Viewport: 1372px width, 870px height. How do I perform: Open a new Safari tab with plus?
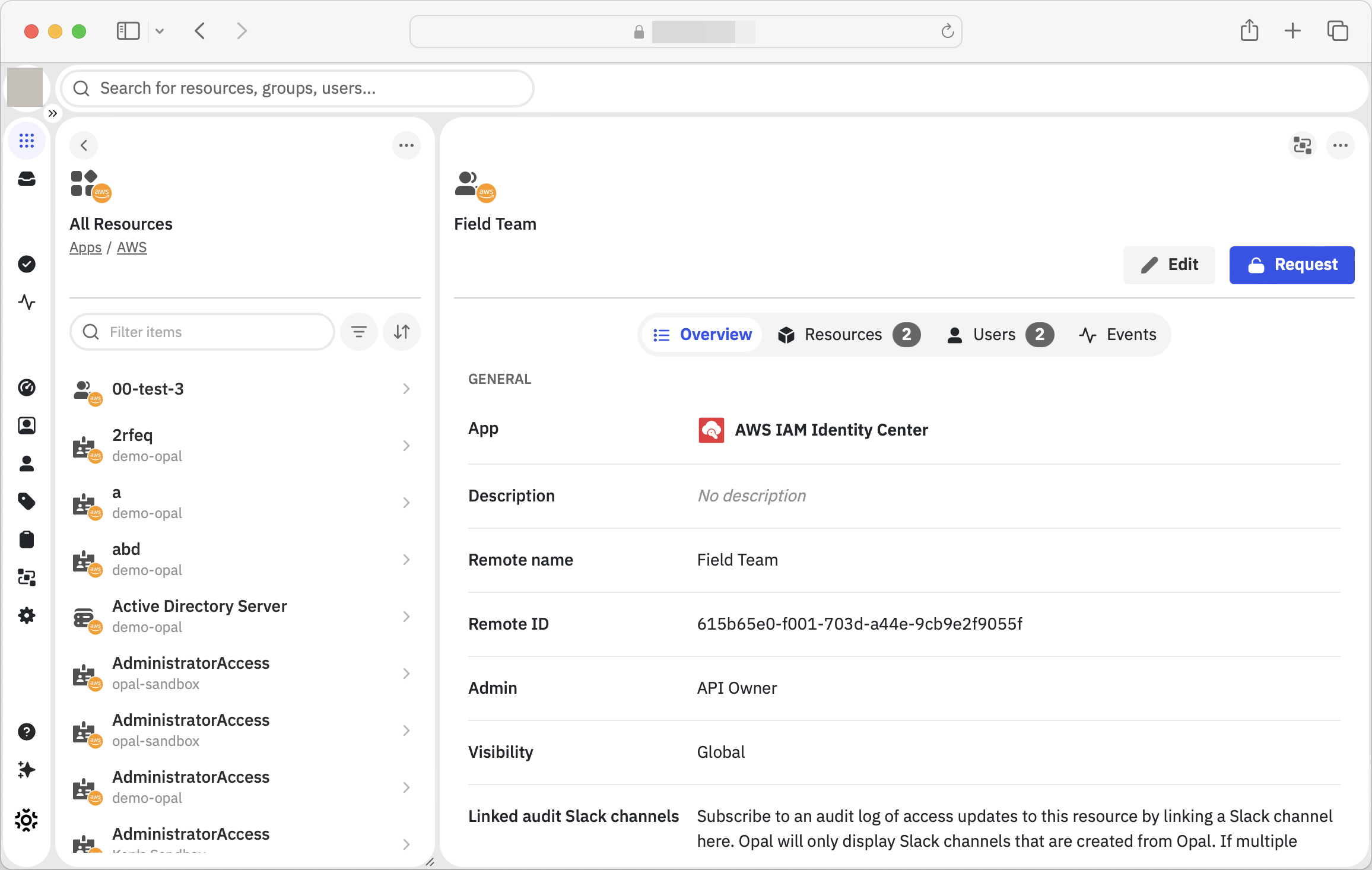(1292, 31)
